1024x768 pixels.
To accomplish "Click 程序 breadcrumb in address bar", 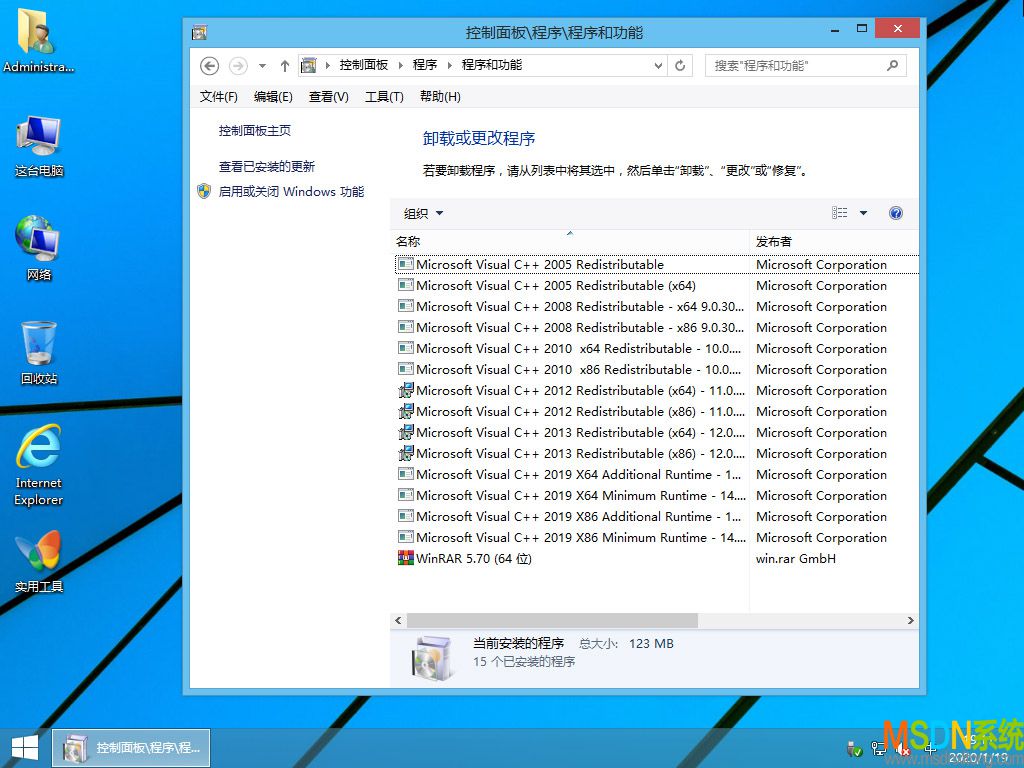I will click(x=424, y=65).
